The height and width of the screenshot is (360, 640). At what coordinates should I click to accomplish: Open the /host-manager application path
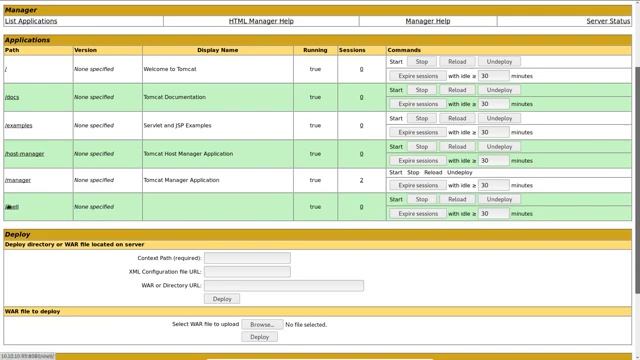click(x=24, y=154)
